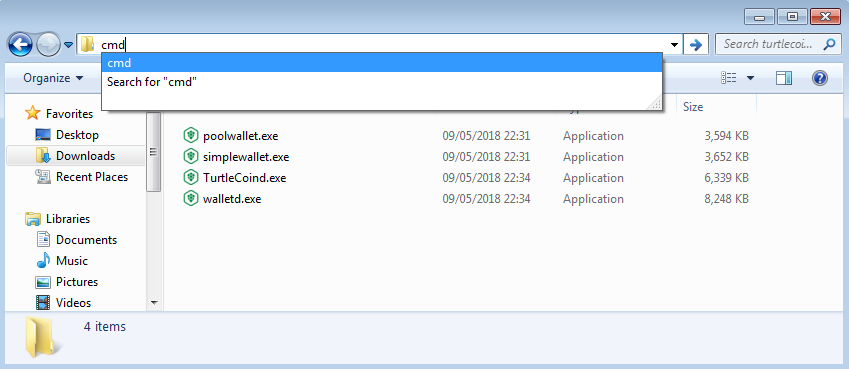Click the Favorites star icon
The image size is (849, 369).
pos(32,113)
